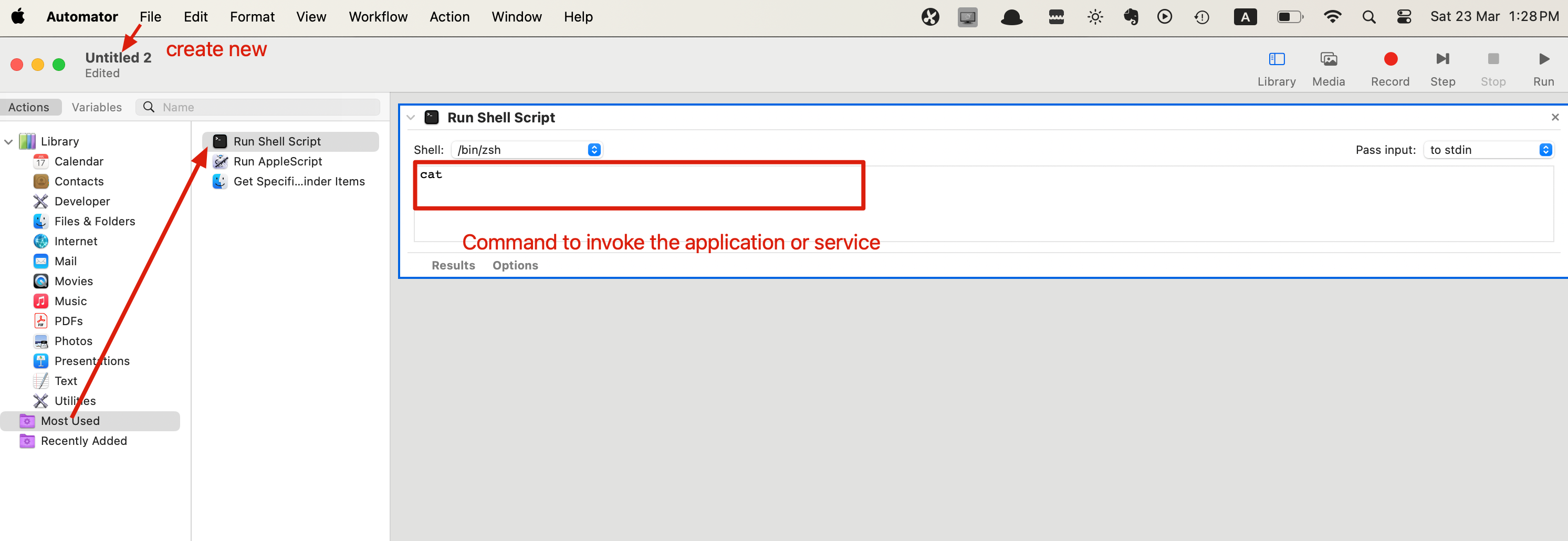Collapse the Library tree disclosure arrow
Image resolution: width=1568 pixels, height=541 pixels.
(8, 142)
